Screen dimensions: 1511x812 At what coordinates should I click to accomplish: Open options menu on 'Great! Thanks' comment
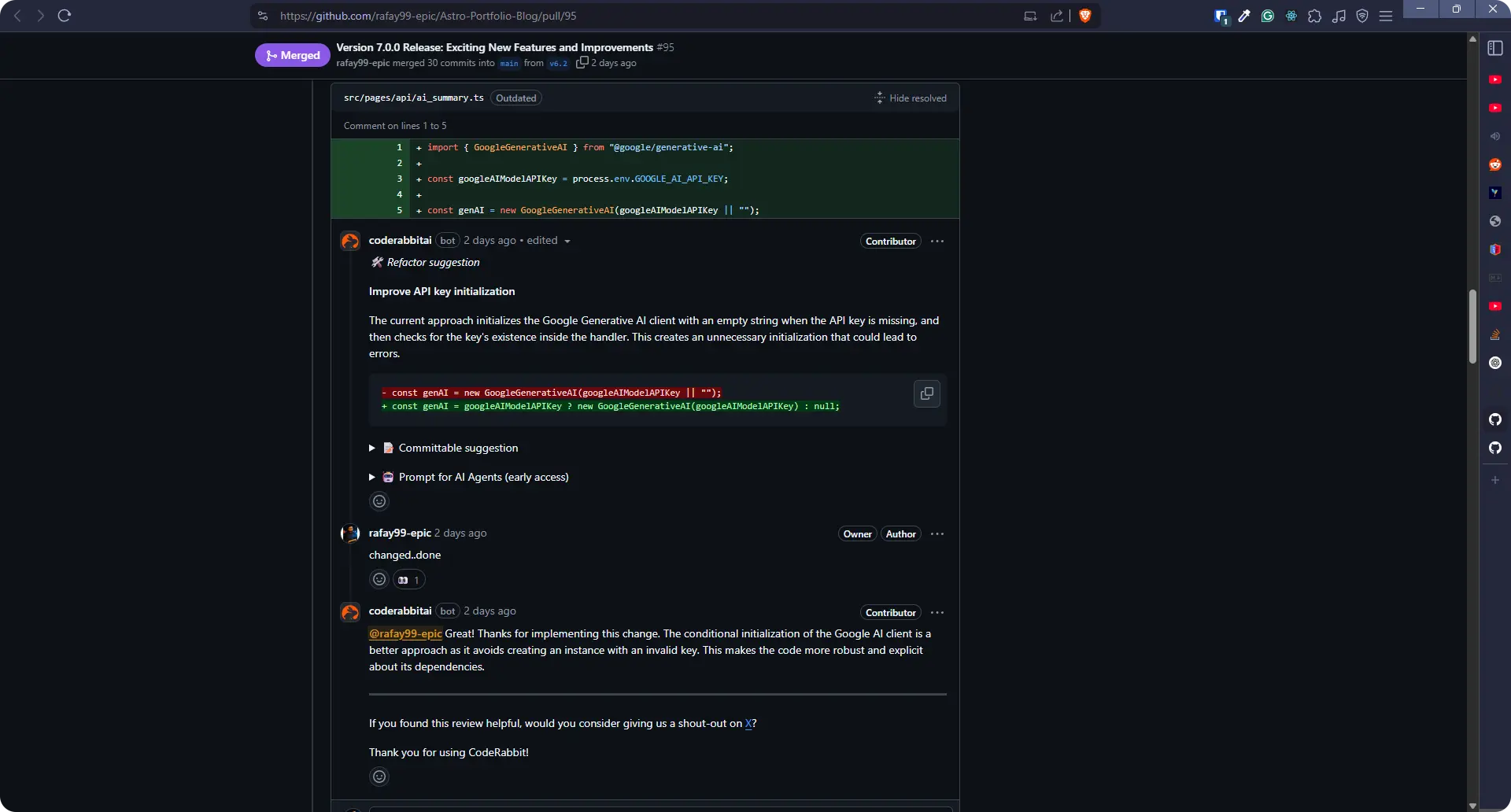click(937, 613)
